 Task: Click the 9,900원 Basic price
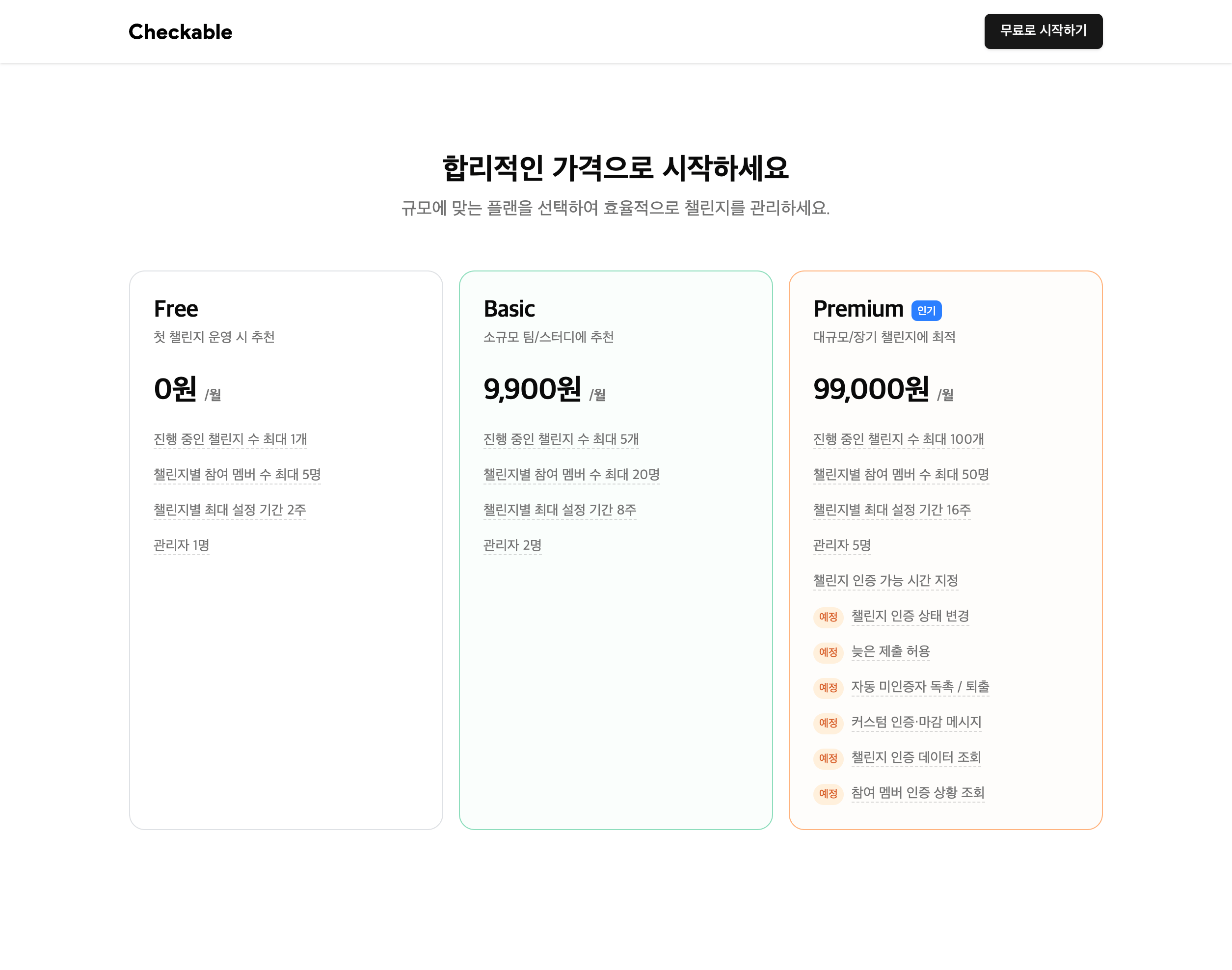click(x=532, y=390)
